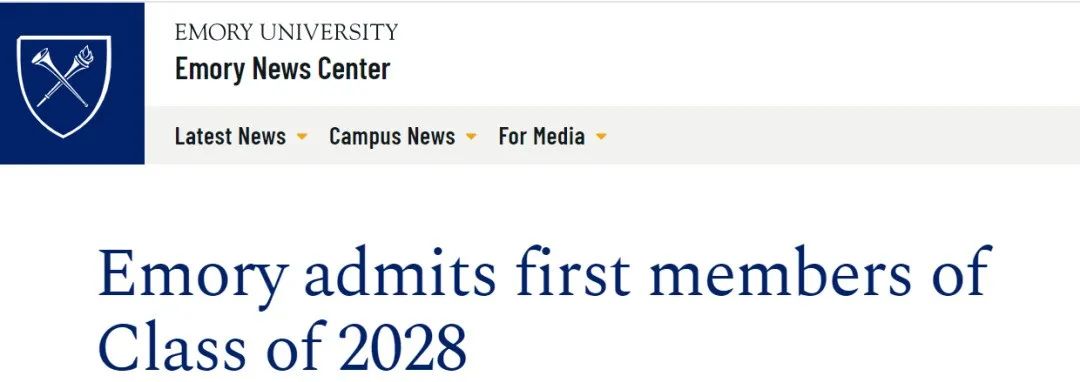Follow the EMORY UNIVERSITY header link

point(287,32)
